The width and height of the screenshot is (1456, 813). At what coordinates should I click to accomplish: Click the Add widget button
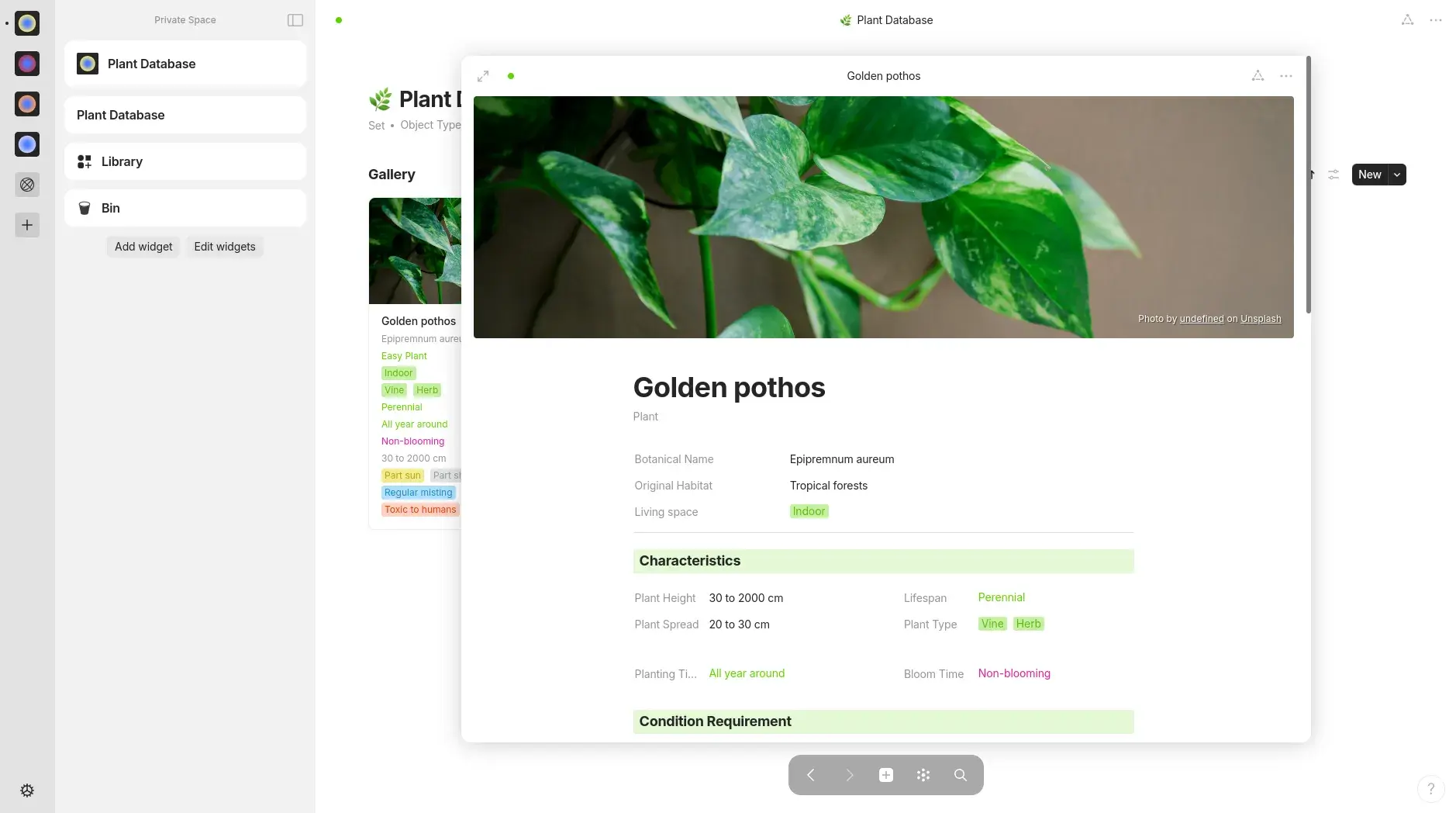[143, 247]
